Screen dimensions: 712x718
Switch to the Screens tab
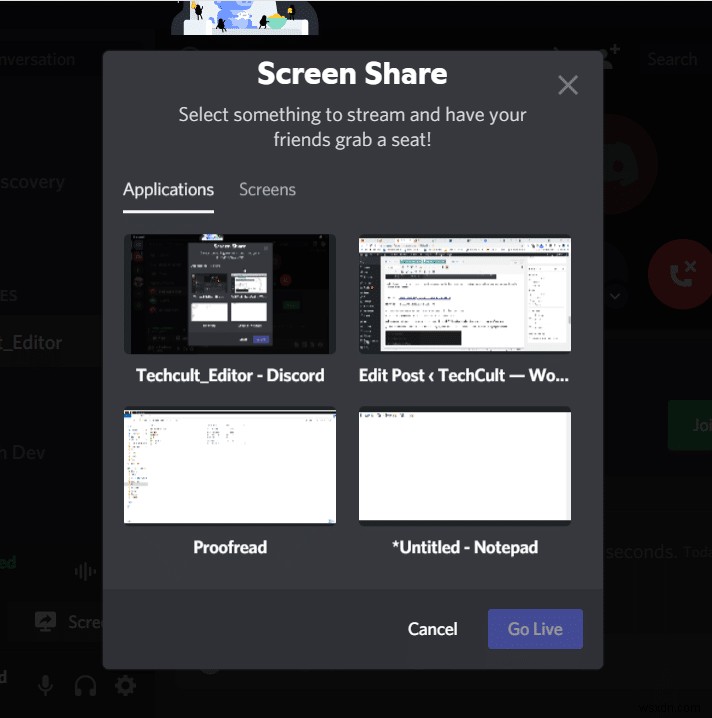267,190
